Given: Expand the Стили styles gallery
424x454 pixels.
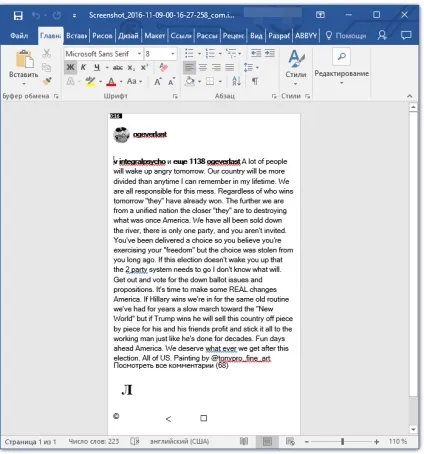Looking at the screenshot, I should coord(296,66).
